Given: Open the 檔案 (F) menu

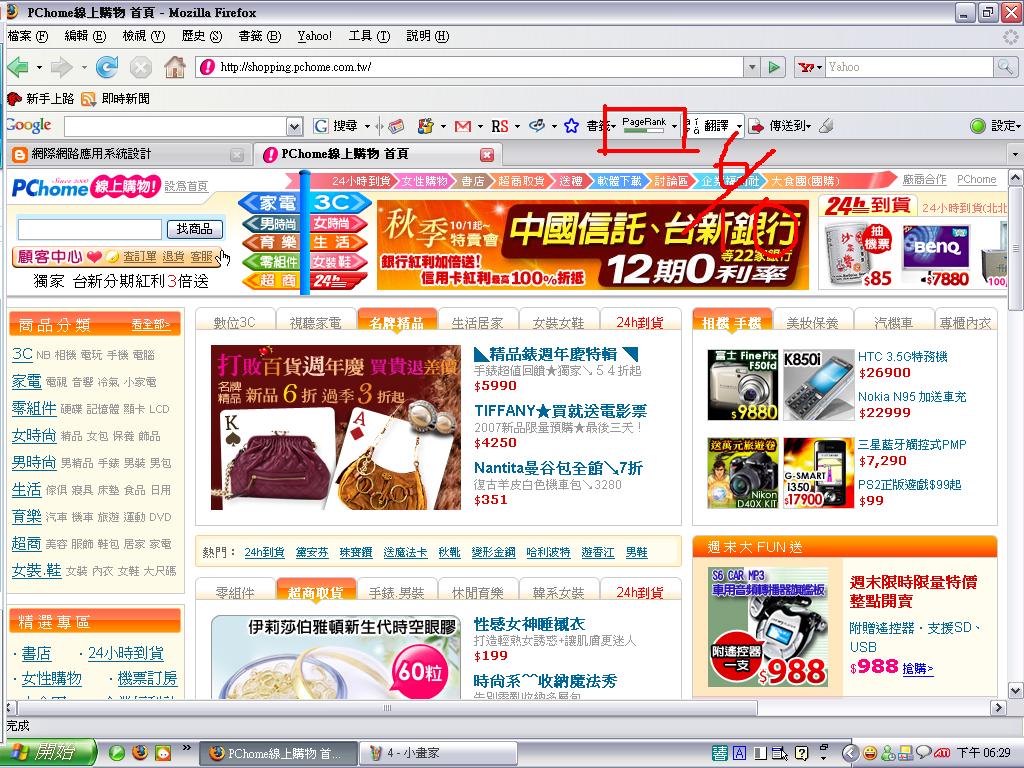Looking at the screenshot, I should click(x=27, y=36).
